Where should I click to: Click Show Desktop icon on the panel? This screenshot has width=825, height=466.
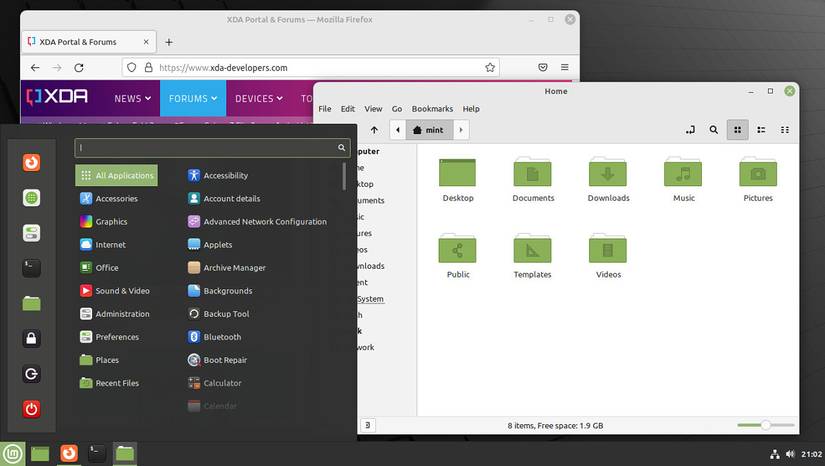click(40, 453)
